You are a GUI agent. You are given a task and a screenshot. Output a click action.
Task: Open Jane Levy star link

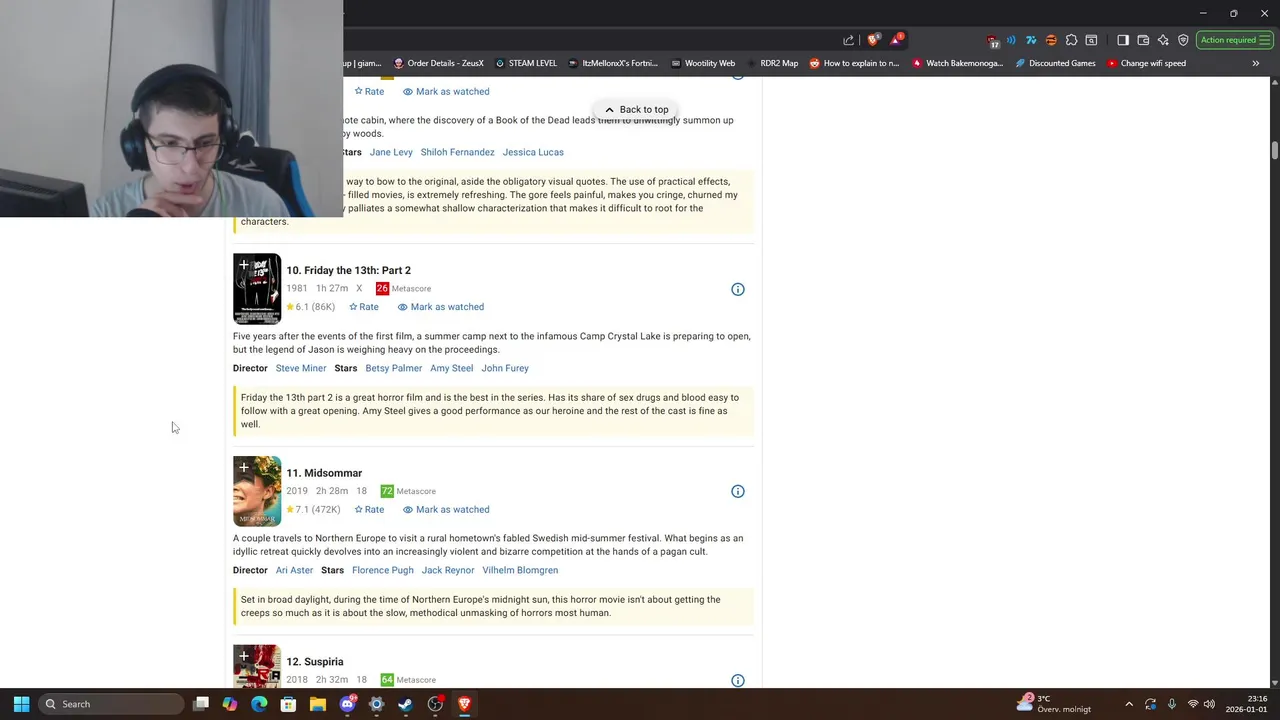(x=391, y=152)
